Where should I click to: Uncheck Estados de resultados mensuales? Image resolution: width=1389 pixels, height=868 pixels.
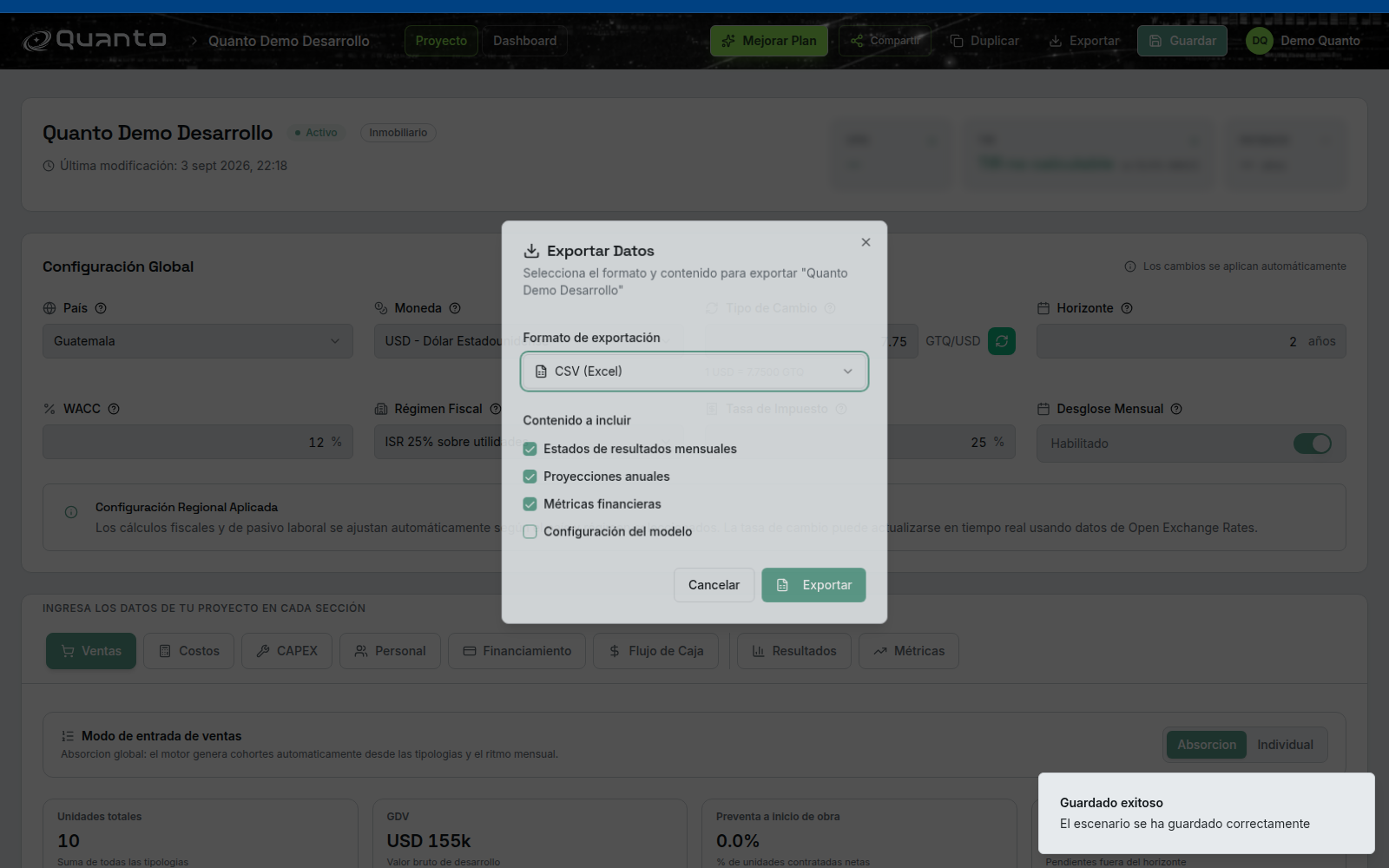[x=530, y=449]
